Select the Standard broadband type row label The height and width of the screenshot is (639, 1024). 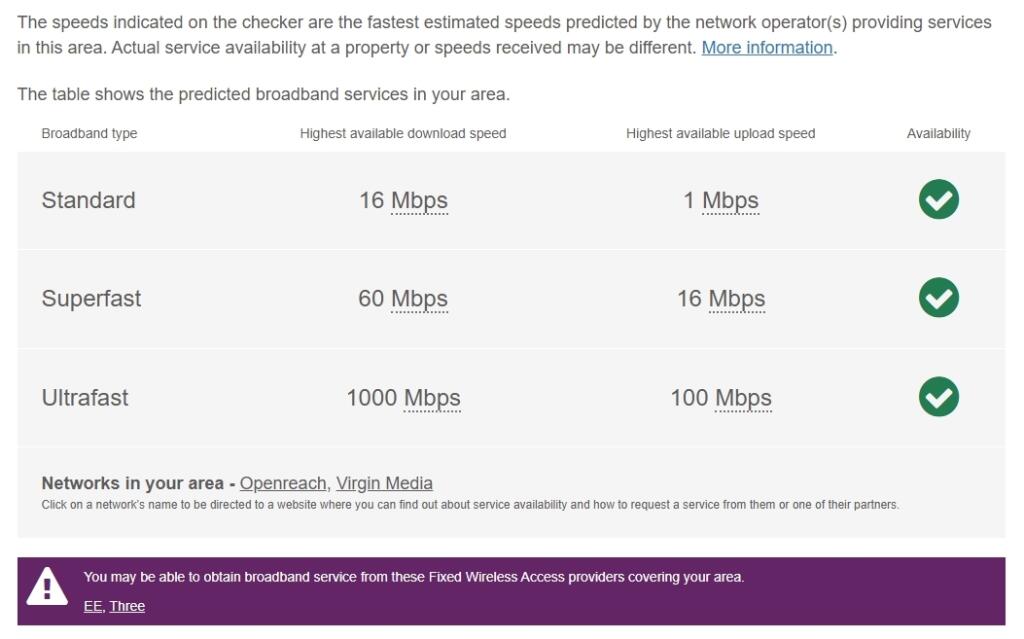88,200
